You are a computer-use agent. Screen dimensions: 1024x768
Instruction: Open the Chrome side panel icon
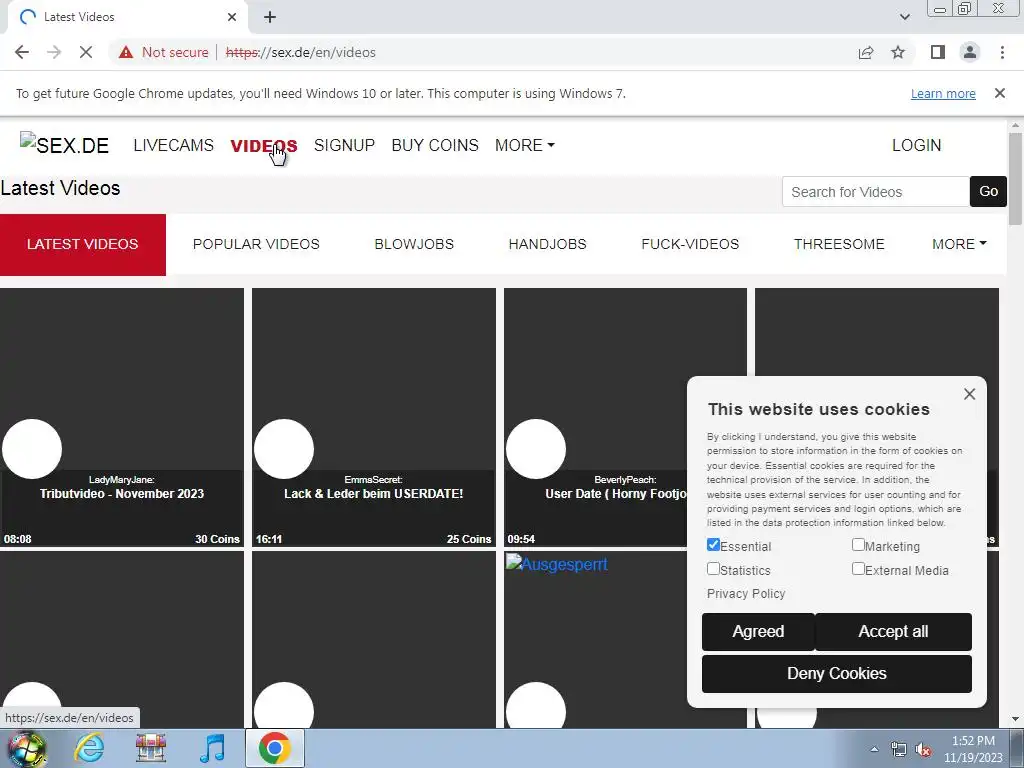pyautogui.click(x=938, y=52)
